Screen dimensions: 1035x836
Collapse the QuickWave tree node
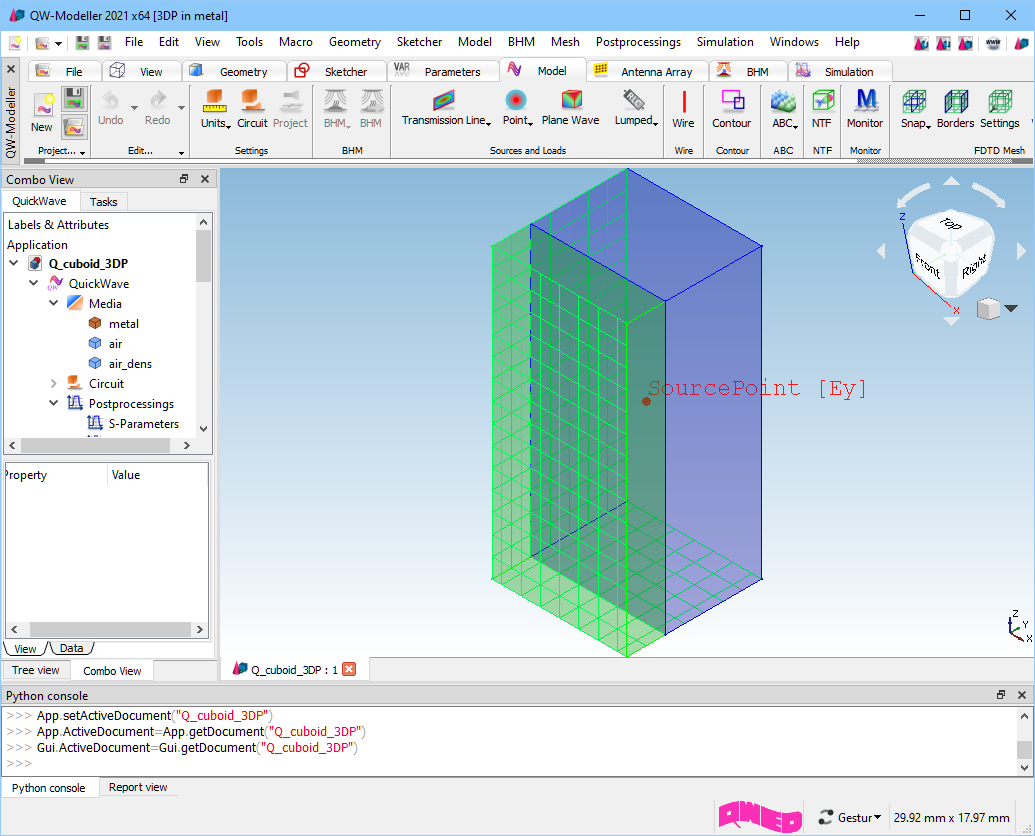coord(34,283)
